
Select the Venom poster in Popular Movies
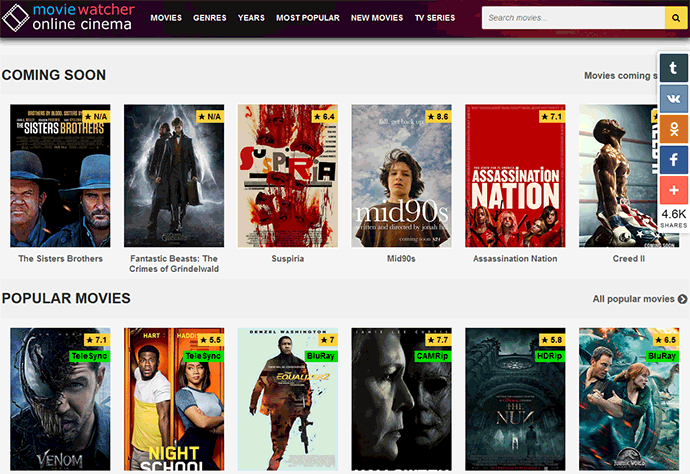(x=60, y=400)
